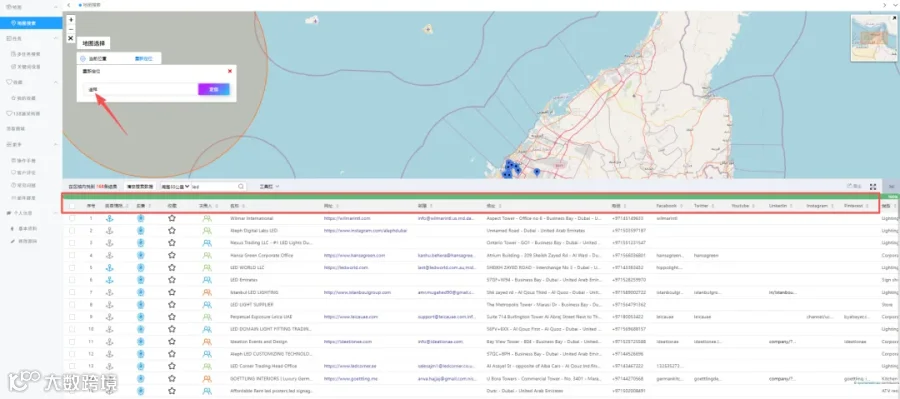Click the location text field in relocation dialog
The height and width of the screenshot is (399, 900).
tap(141, 90)
